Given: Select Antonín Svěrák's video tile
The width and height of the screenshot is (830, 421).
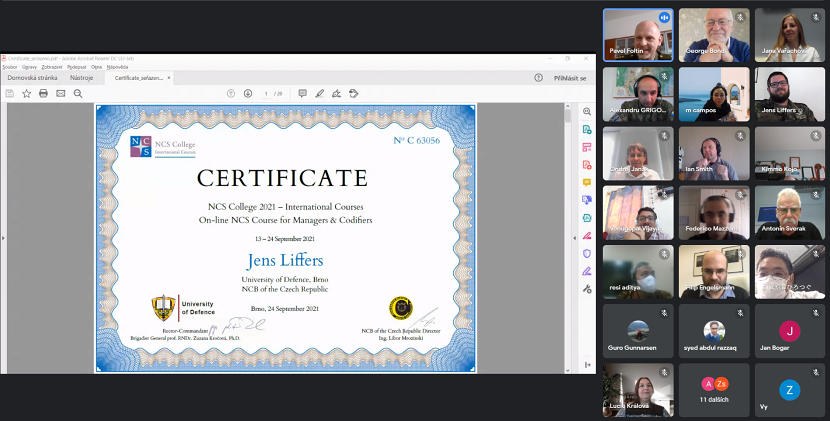Looking at the screenshot, I should point(790,213).
